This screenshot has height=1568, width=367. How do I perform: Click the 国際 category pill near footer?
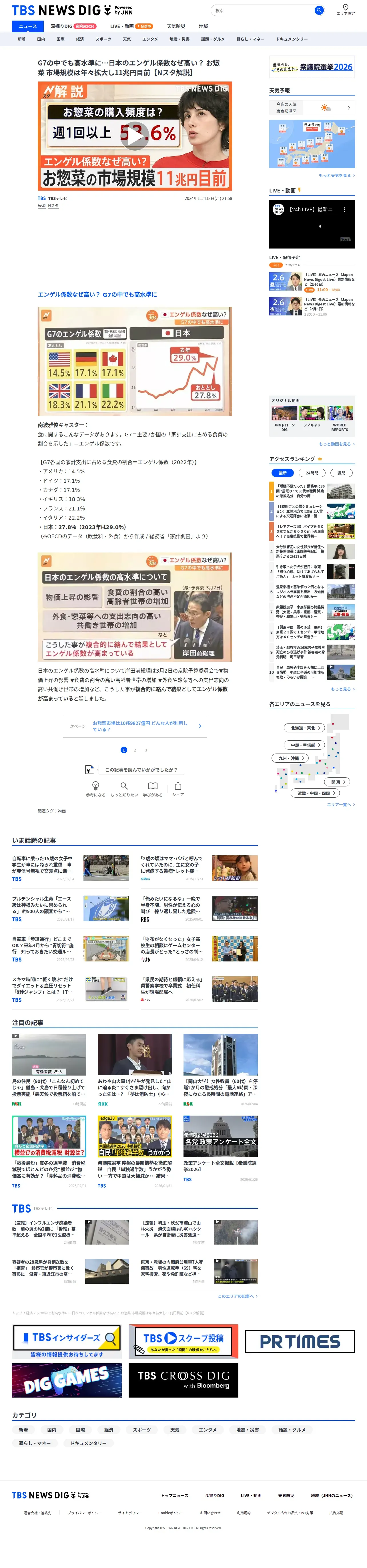pos(80,1430)
